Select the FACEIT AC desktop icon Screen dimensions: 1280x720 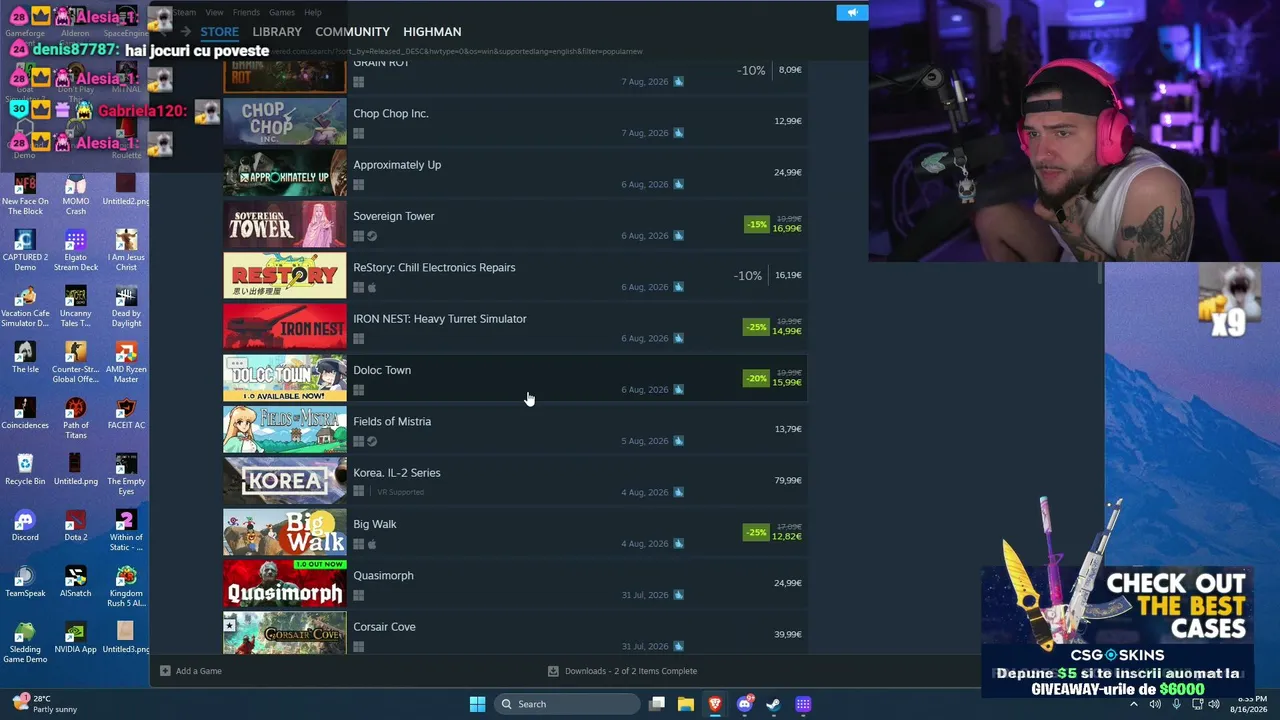126,414
